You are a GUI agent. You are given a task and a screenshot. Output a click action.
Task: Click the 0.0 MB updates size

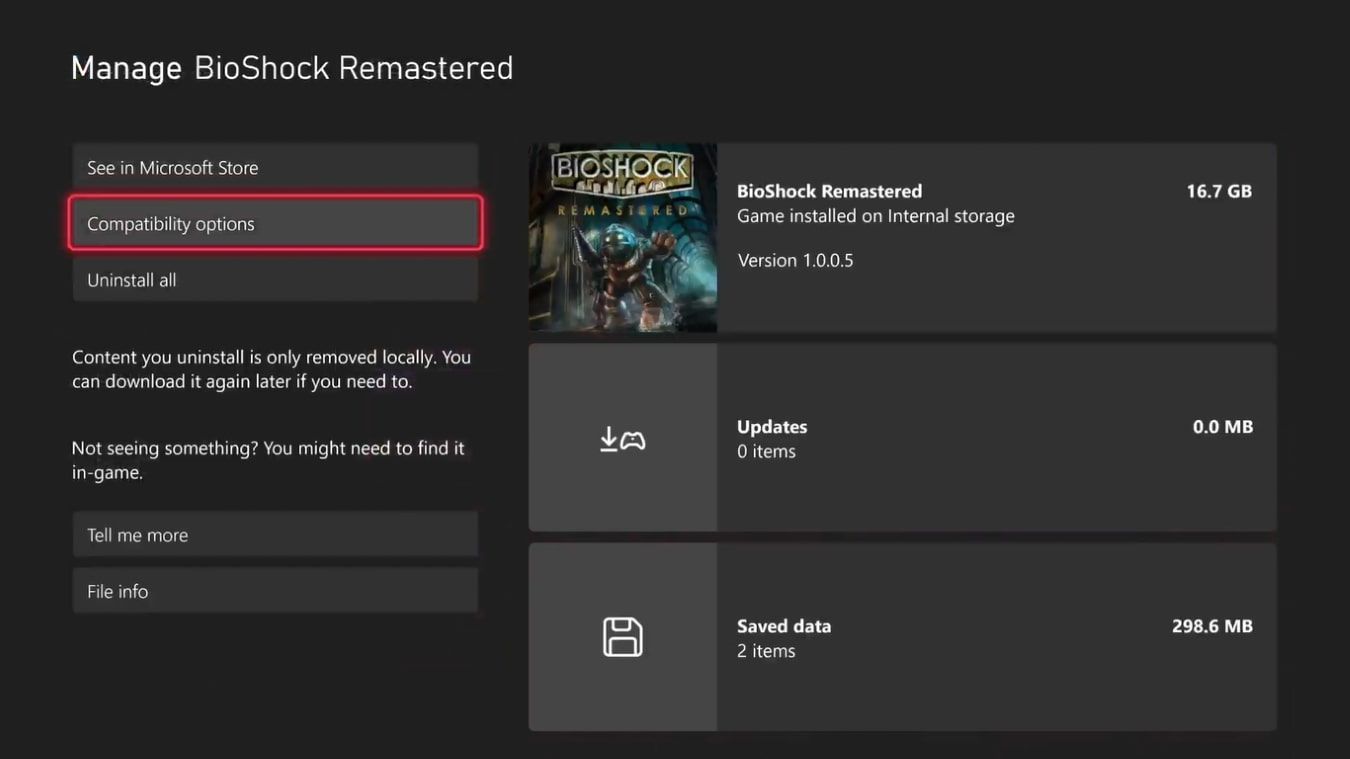point(1222,426)
